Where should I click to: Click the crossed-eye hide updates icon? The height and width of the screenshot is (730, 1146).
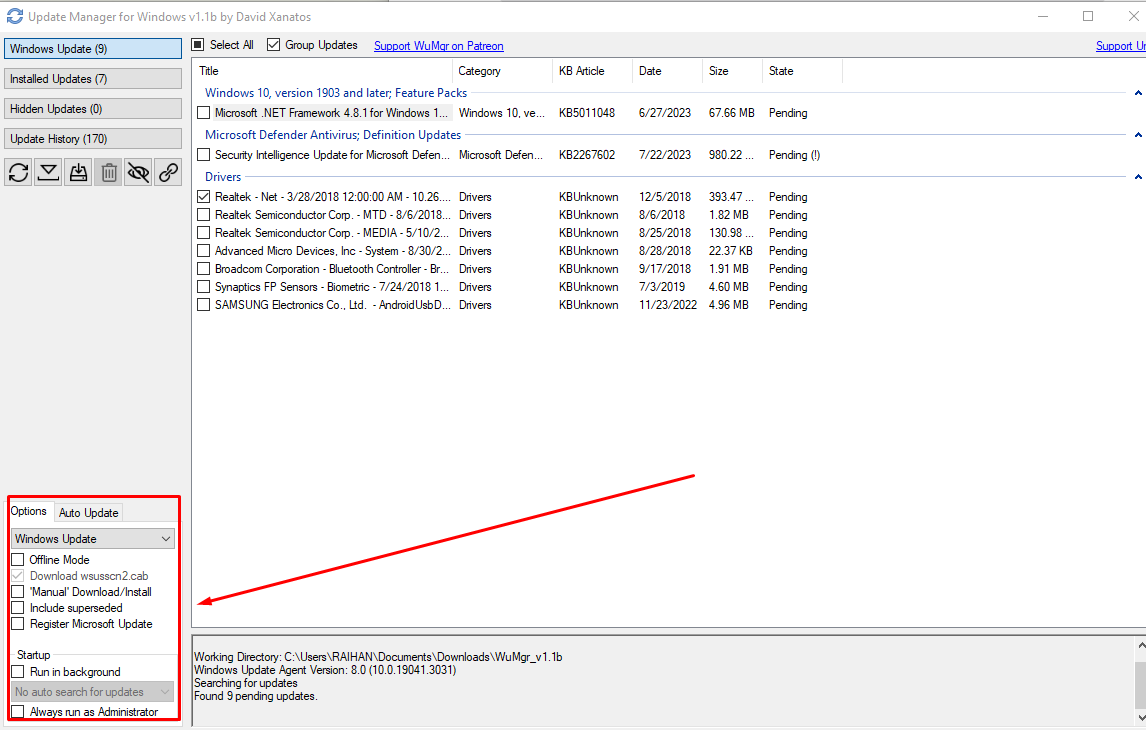139,172
